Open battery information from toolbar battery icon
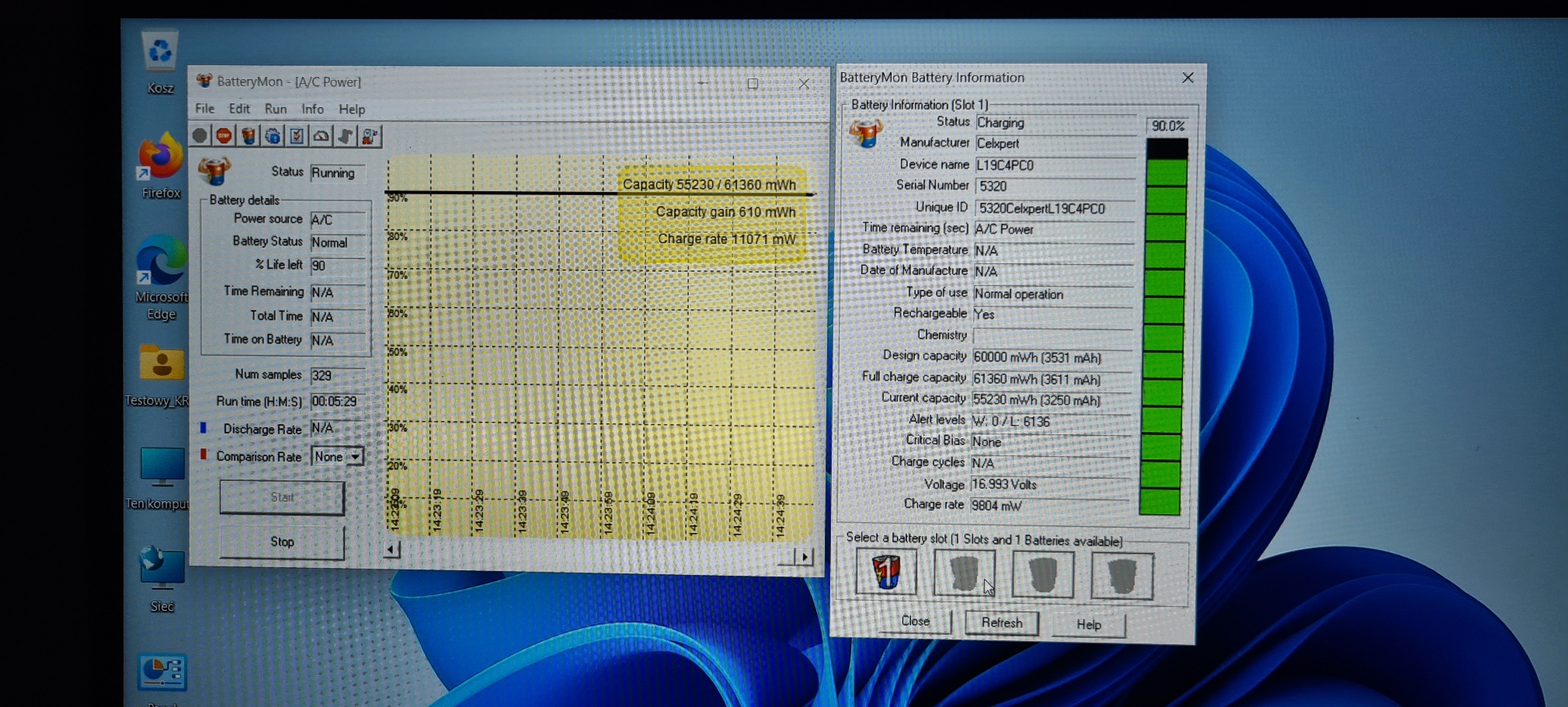This screenshot has width=1568, height=707. click(249, 136)
